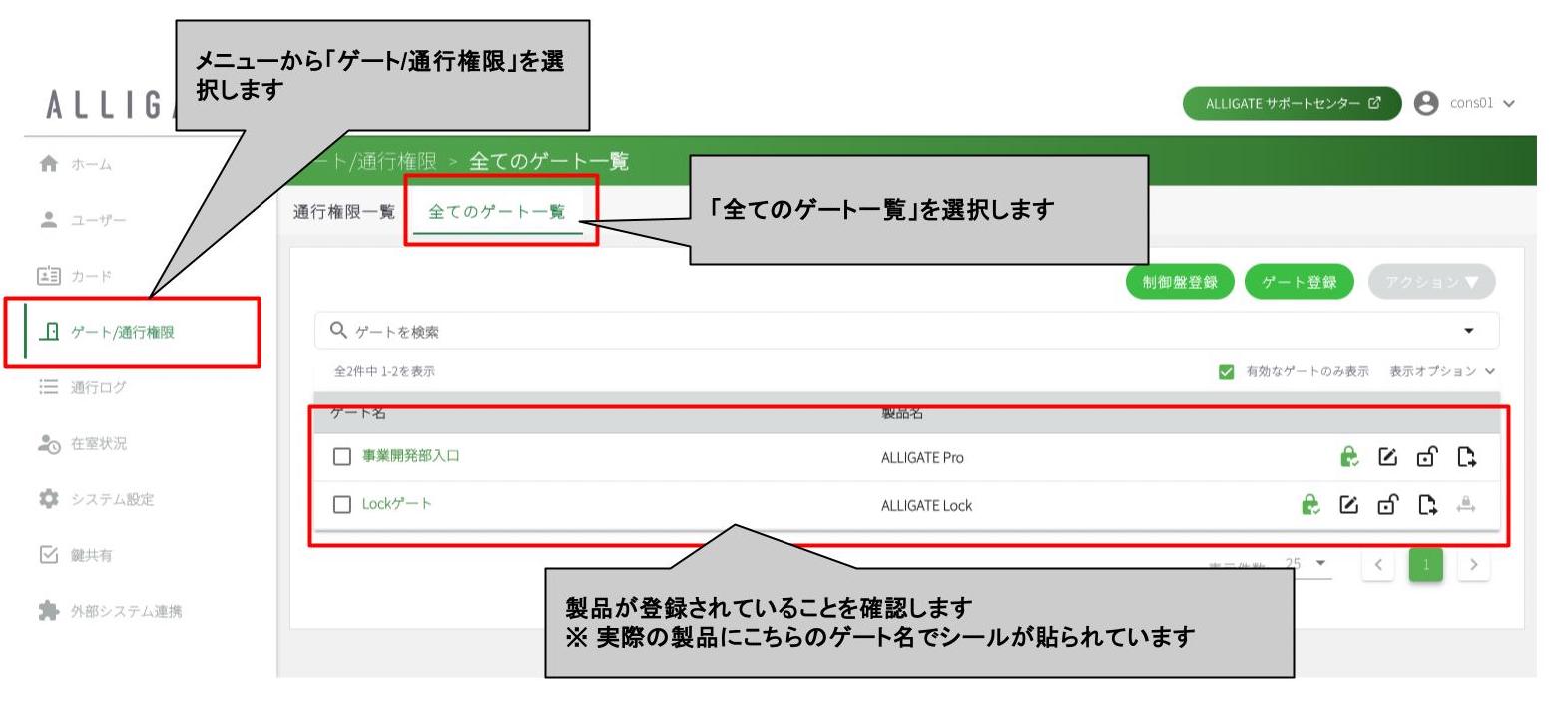Open the 事業開発部入口 gate link

411,456
